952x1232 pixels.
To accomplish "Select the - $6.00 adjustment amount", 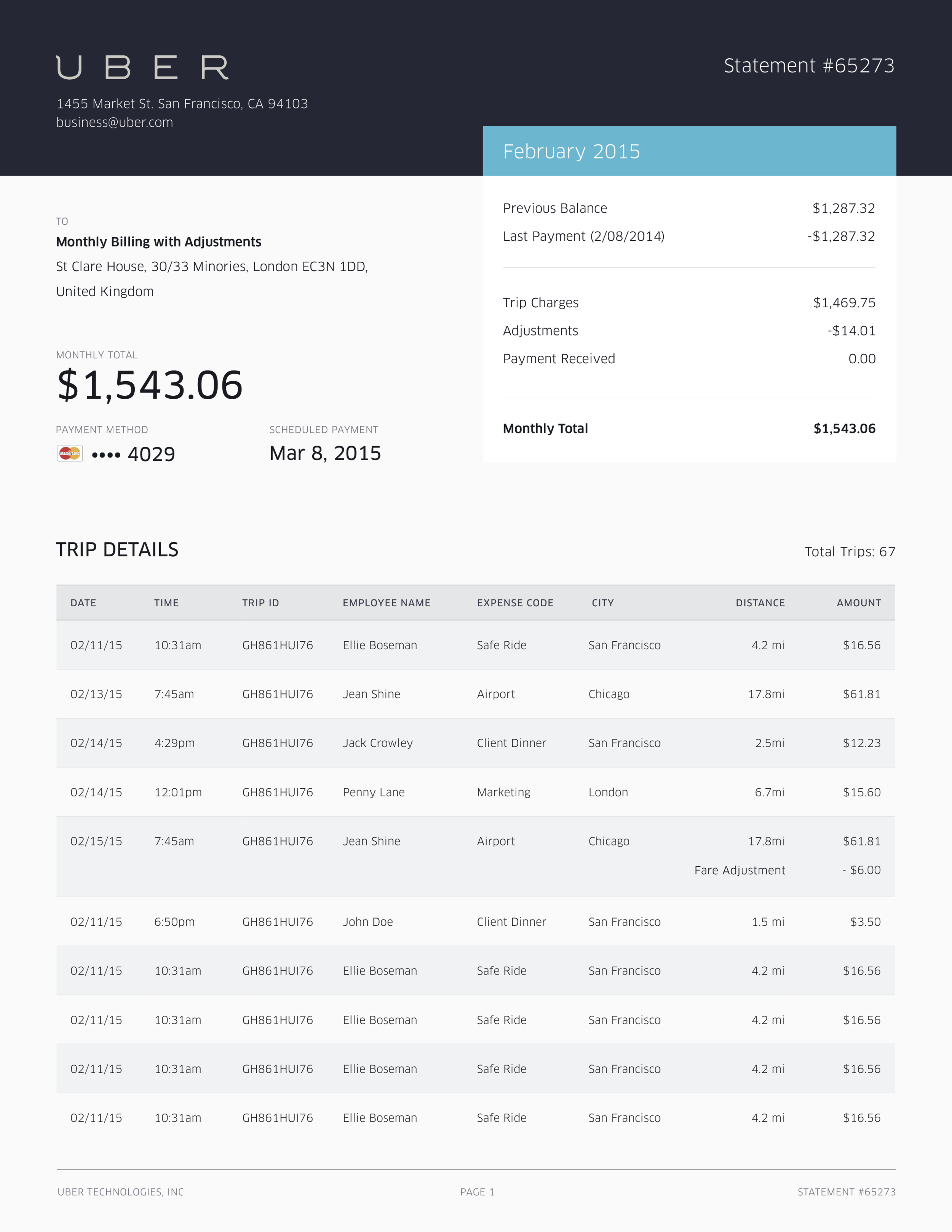I will pyautogui.click(x=861, y=870).
